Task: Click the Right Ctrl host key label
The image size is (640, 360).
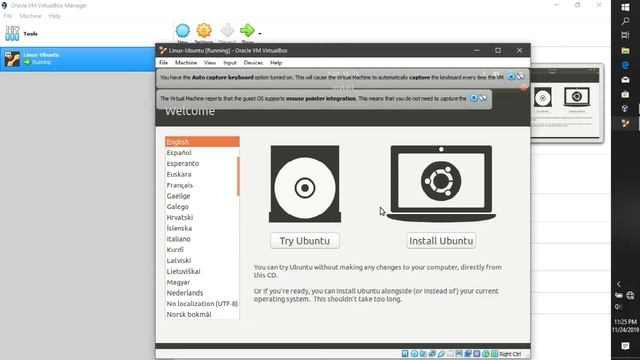Action: [x=510, y=354]
